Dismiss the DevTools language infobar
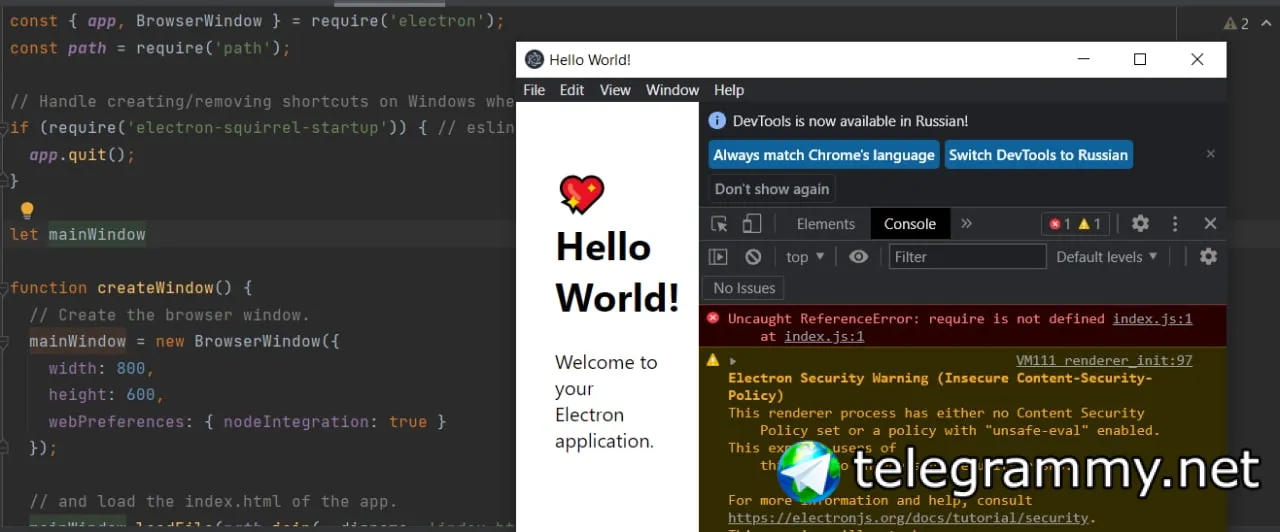1280x532 pixels. click(1210, 154)
